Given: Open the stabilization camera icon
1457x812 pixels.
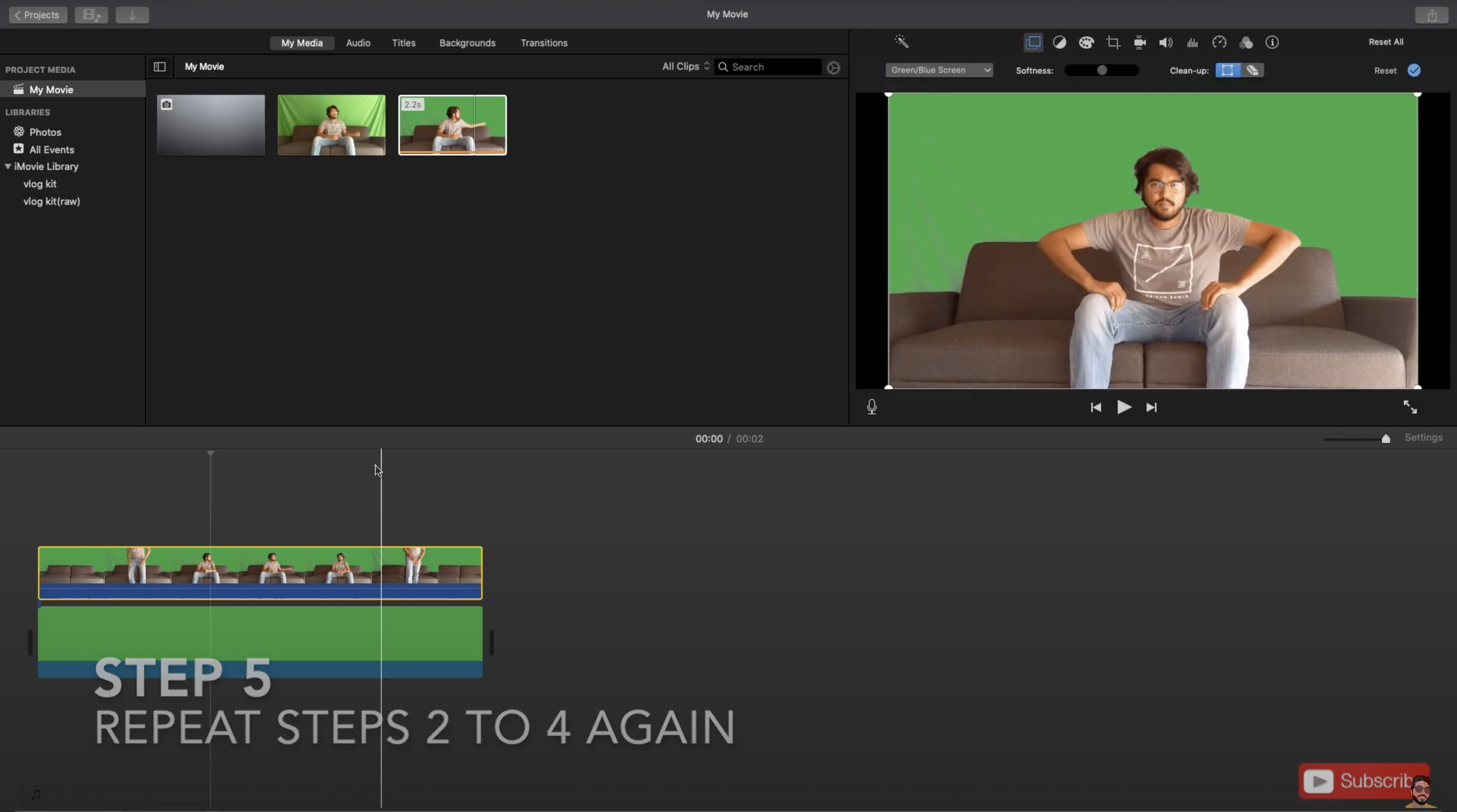Looking at the screenshot, I should pyautogui.click(x=1140, y=42).
